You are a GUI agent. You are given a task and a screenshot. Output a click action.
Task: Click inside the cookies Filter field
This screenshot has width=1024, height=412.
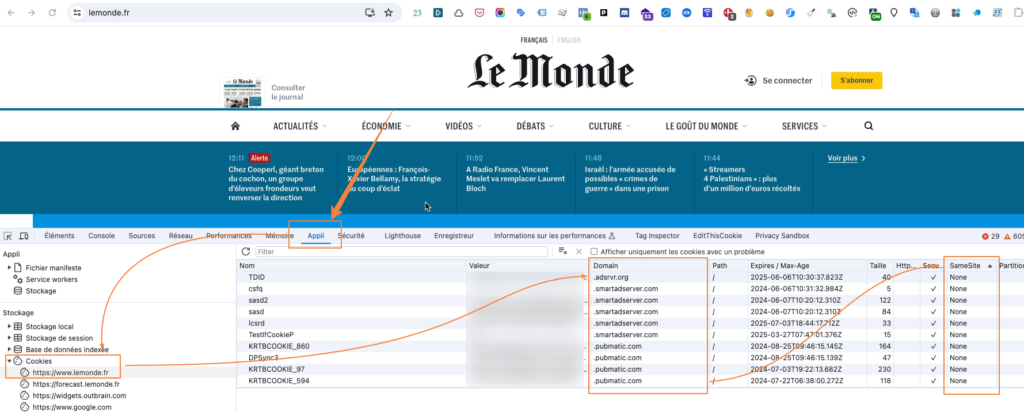tap(401, 251)
